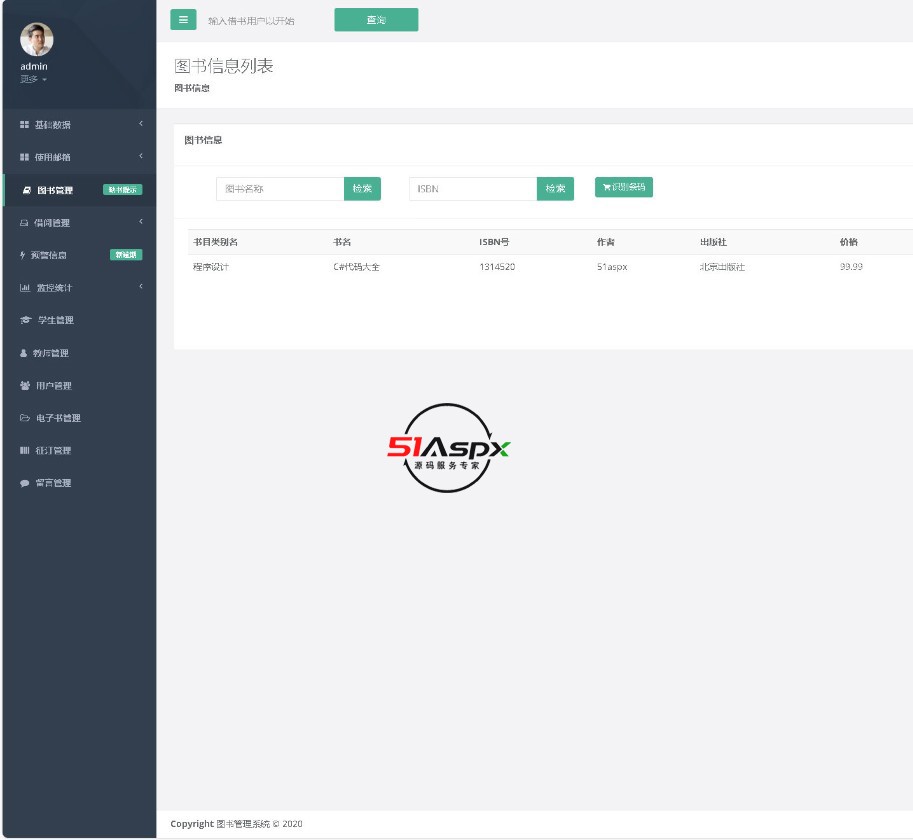Click the 价格 column header
This screenshot has height=840, width=913.
pyautogui.click(x=848, y=242)
